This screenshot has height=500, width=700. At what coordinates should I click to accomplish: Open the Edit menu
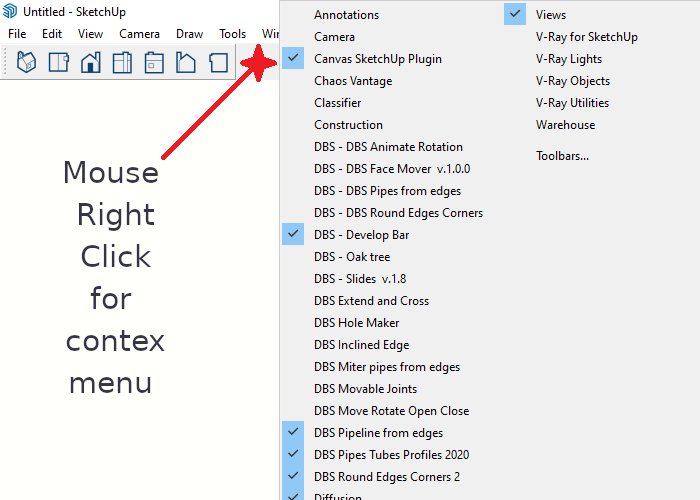[52, 34]
